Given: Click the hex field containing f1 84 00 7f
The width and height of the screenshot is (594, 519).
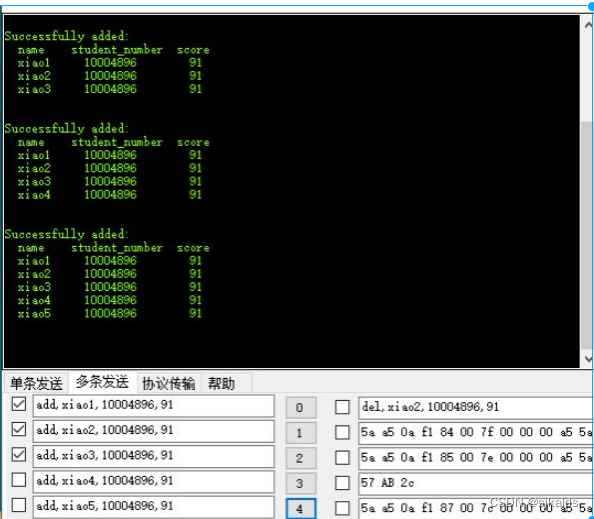Looking at the screenshot, I should click(476, 433).
